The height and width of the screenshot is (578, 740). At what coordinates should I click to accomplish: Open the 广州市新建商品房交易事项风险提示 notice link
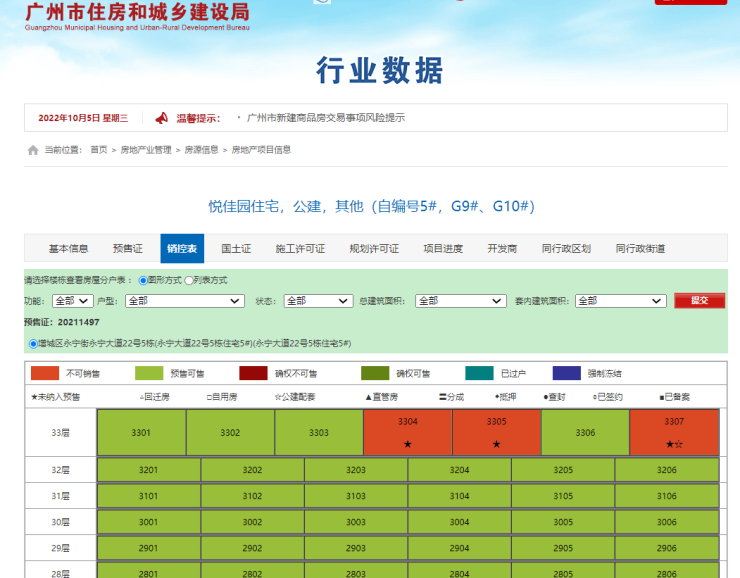click(326, 118)
